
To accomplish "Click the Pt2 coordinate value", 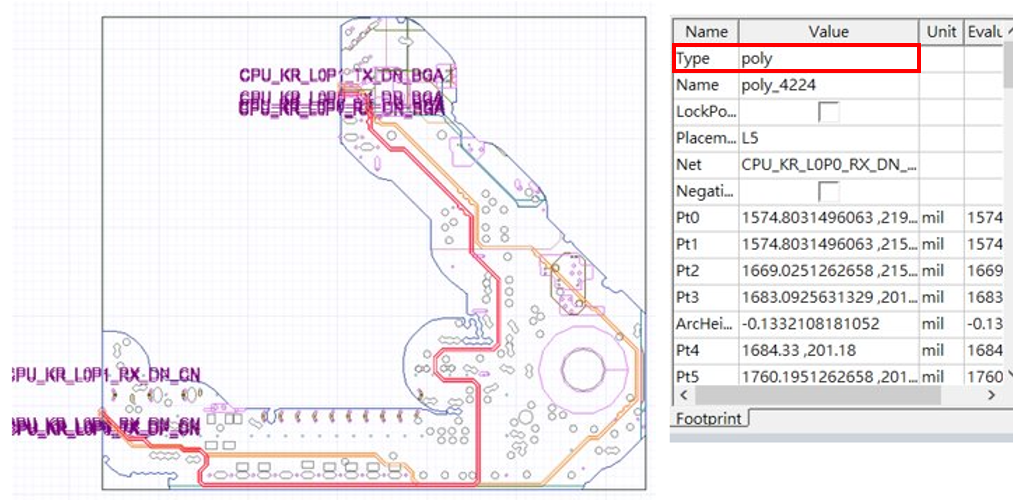I will pyautogui.click(x=829, y=271).
